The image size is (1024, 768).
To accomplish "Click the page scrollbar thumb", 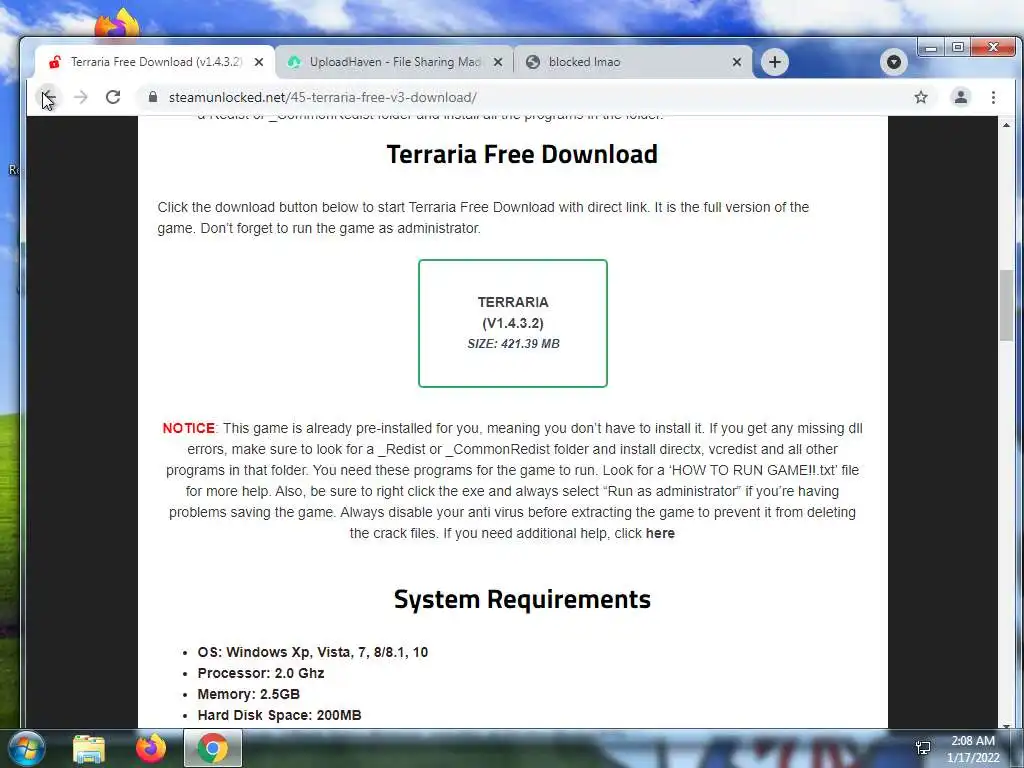I will [x=1006, y=304].
